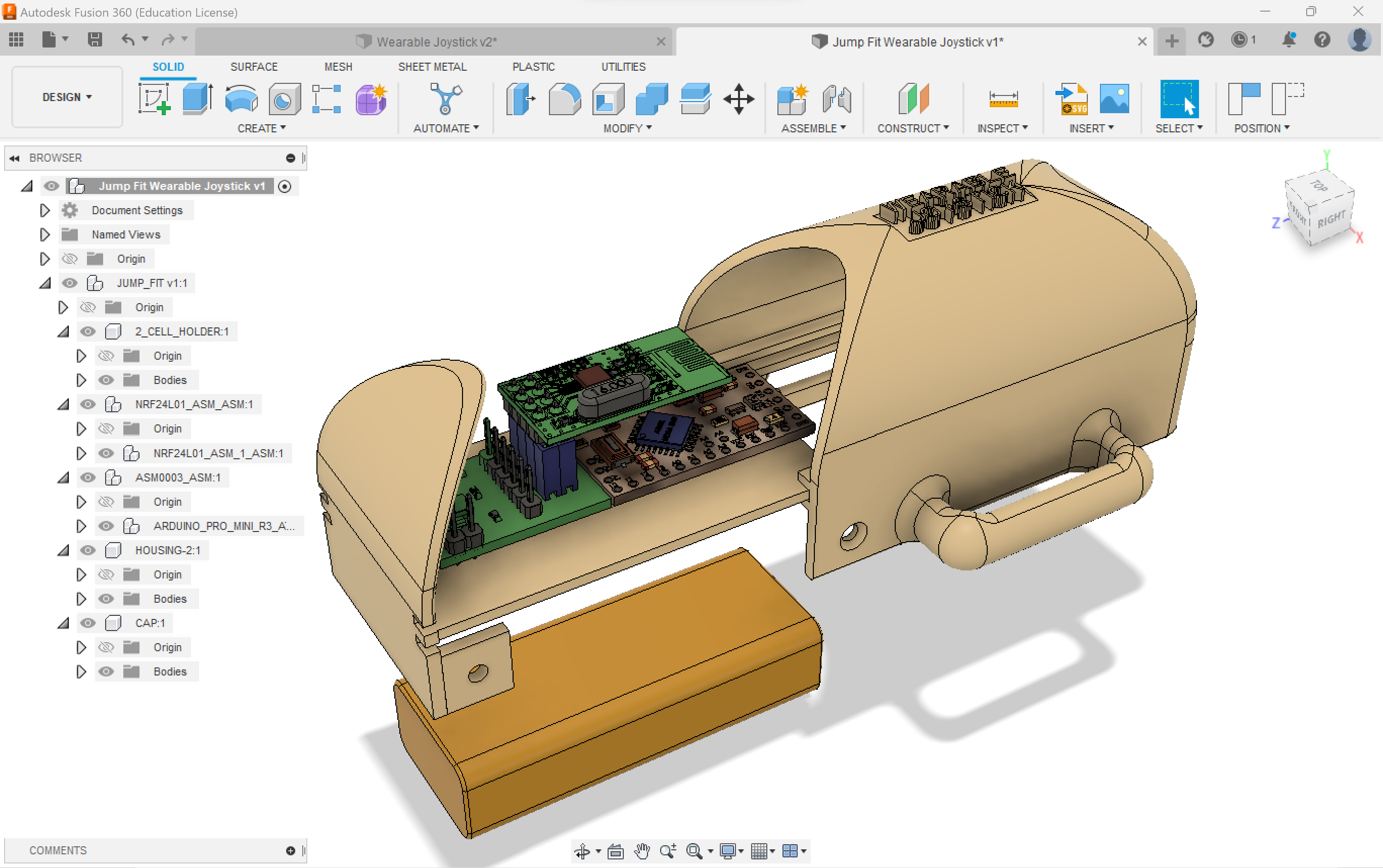Open the MODIFY menu
This screenshot has height=868, width=1383.
click(627, 128)
